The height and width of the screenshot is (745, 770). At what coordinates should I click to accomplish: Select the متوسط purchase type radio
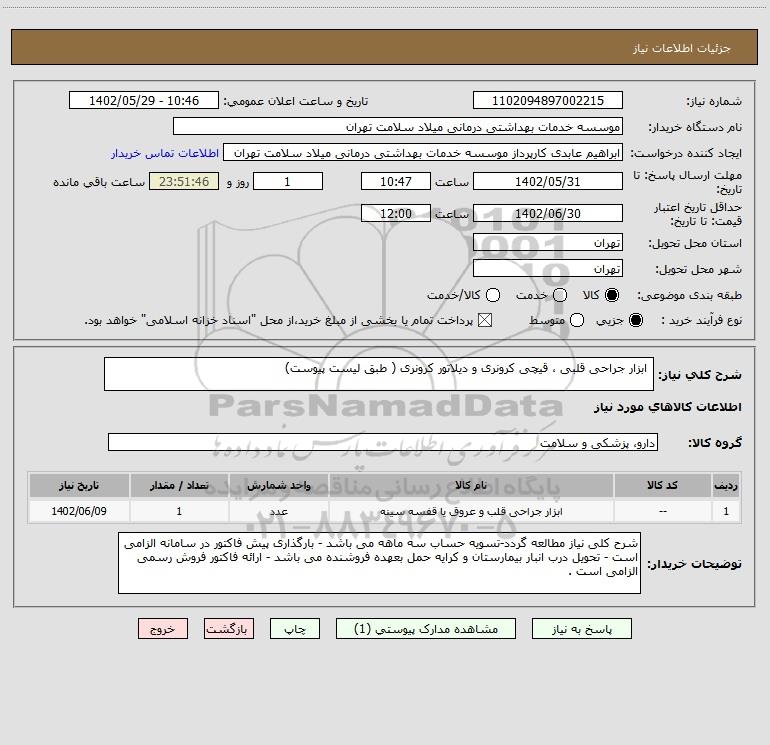click(x=577, y=320)
